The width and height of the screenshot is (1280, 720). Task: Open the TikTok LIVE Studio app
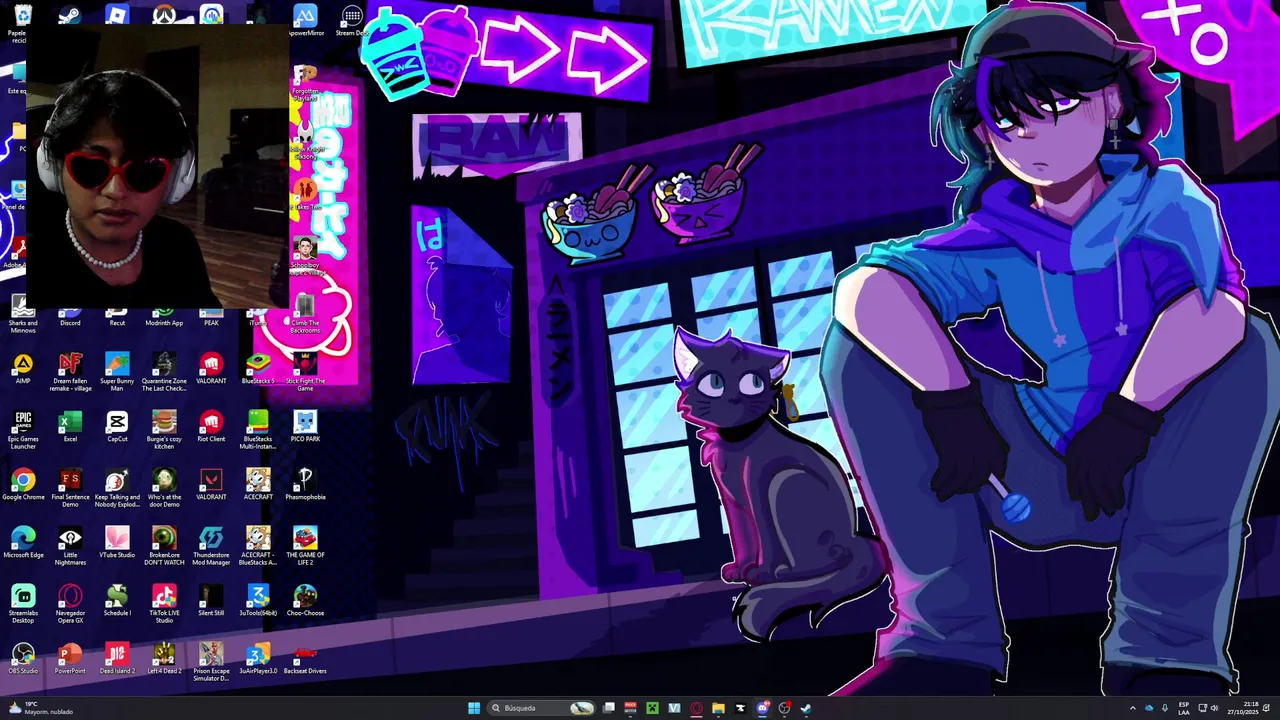pos(164,604)
